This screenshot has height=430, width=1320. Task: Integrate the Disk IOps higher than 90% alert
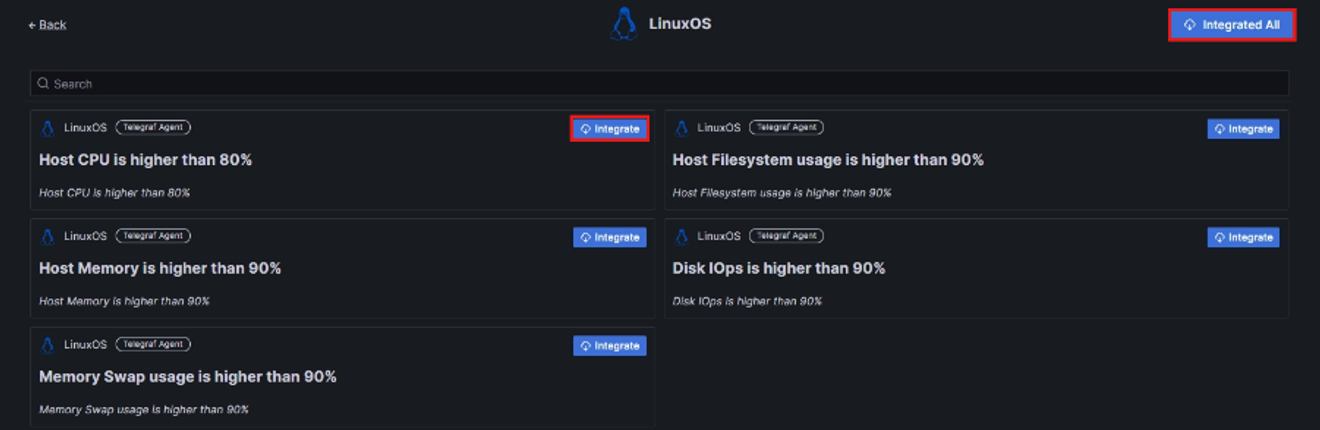pyautogui.click(x=1243, y=237)
